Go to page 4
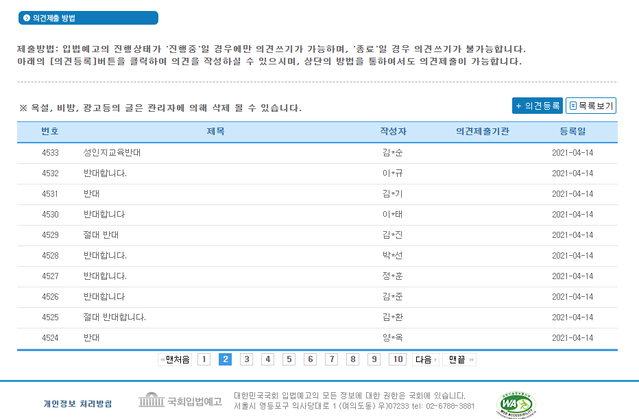Screen dimensions: 639x419 tap(268, 359)
